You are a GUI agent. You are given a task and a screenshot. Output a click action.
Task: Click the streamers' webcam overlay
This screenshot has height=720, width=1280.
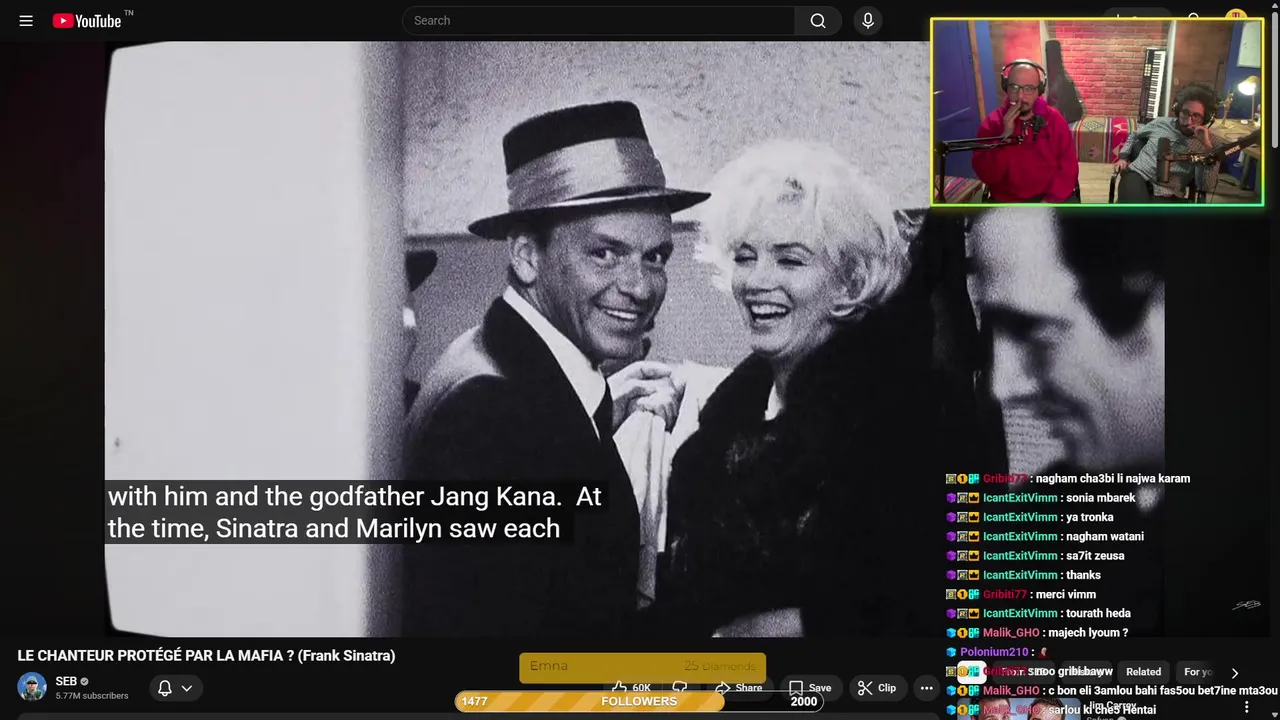pos(1097,112)
